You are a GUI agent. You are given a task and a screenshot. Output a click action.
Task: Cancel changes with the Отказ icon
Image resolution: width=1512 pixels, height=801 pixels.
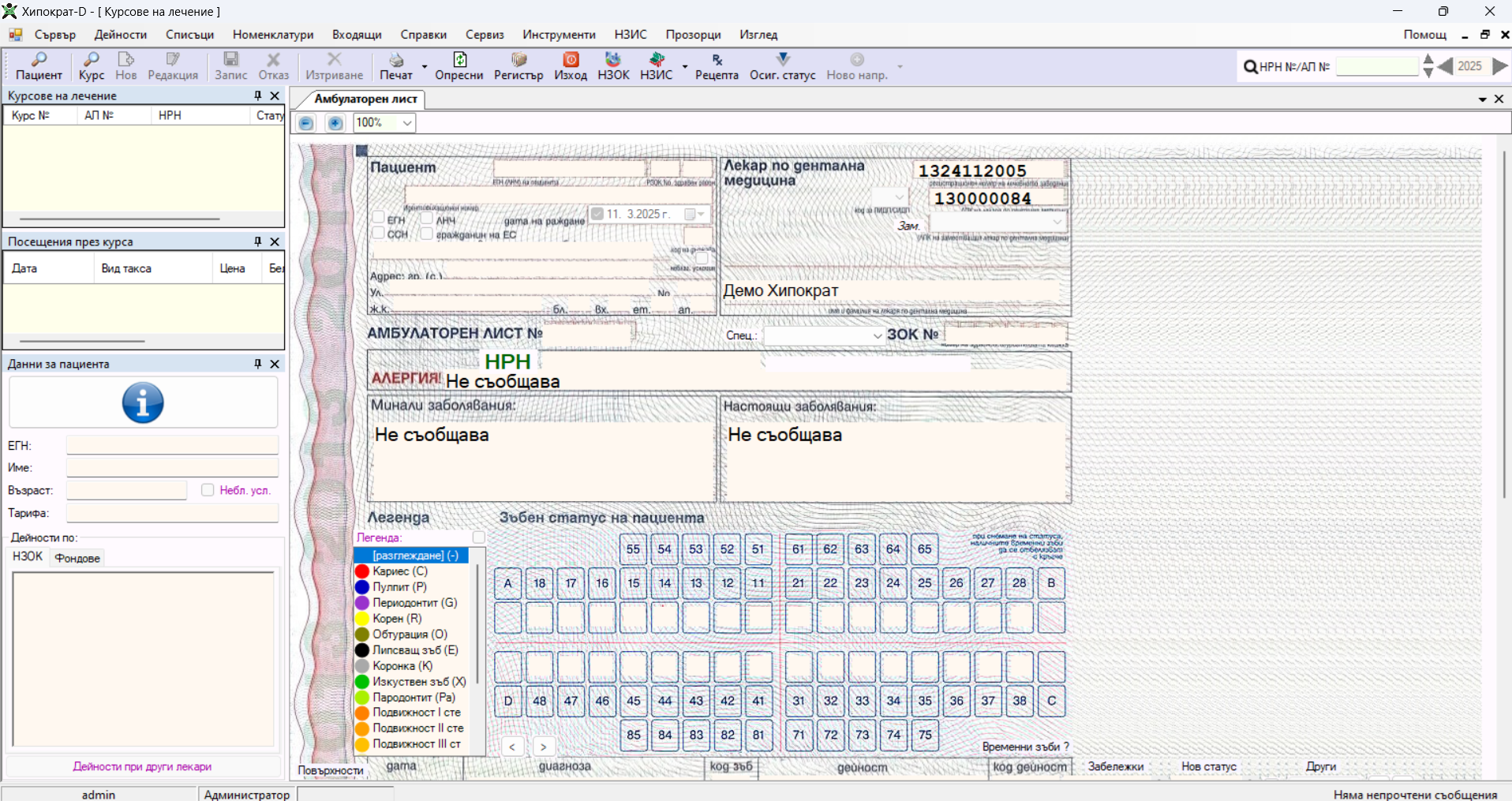(x=274, y=66)
